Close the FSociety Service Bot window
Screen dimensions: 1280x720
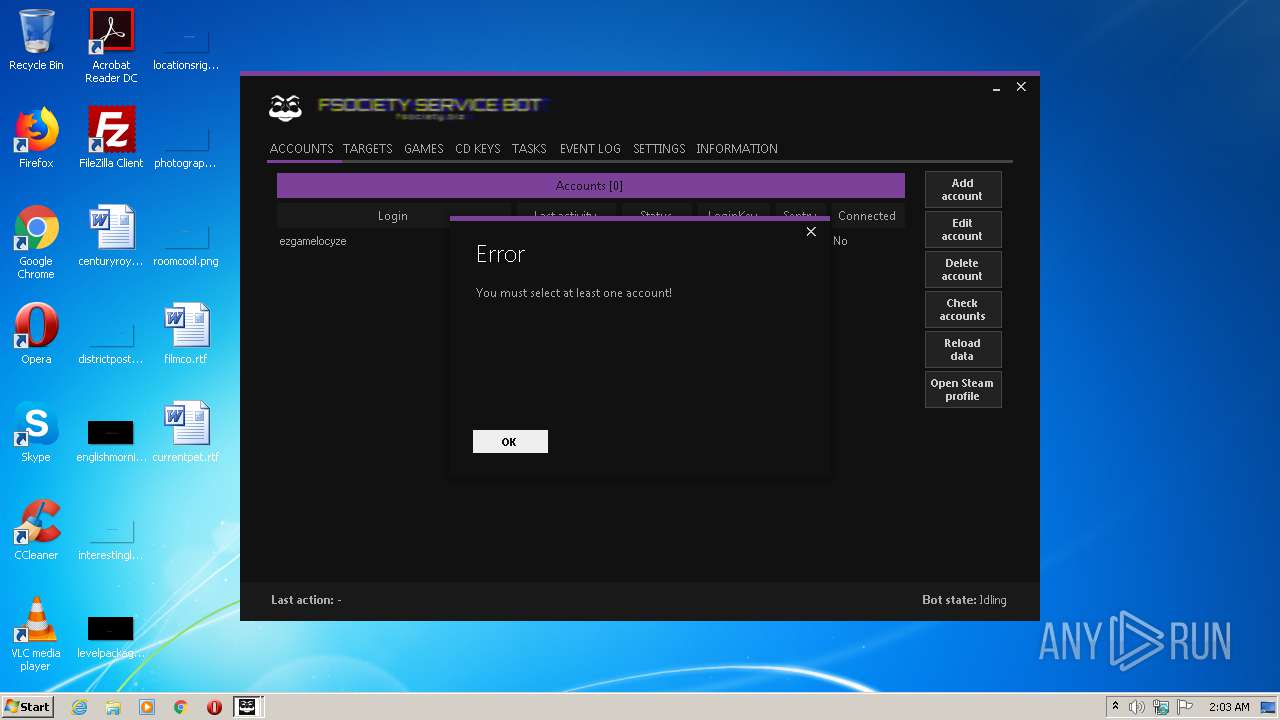(x=1021, y=87)
